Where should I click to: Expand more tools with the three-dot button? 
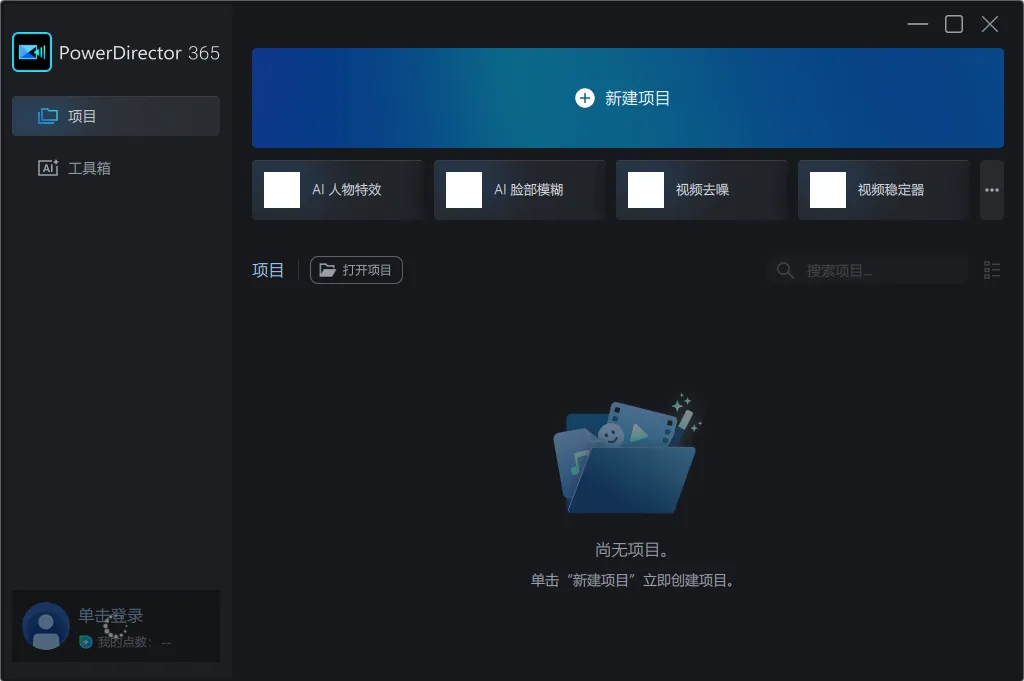tap(991, 190)
